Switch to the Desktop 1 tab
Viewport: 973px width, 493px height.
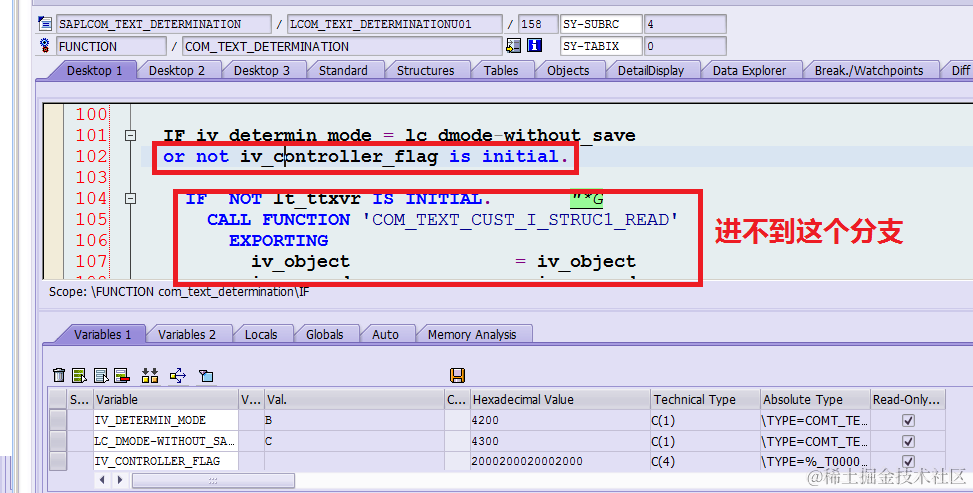(x=94, y=70)
